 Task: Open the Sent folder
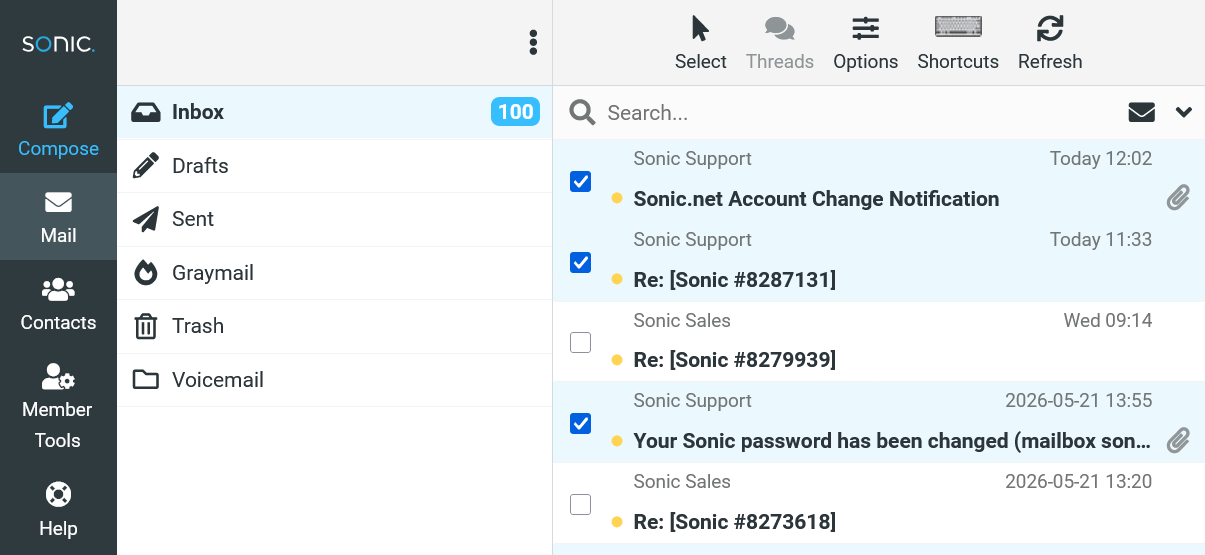335,219
